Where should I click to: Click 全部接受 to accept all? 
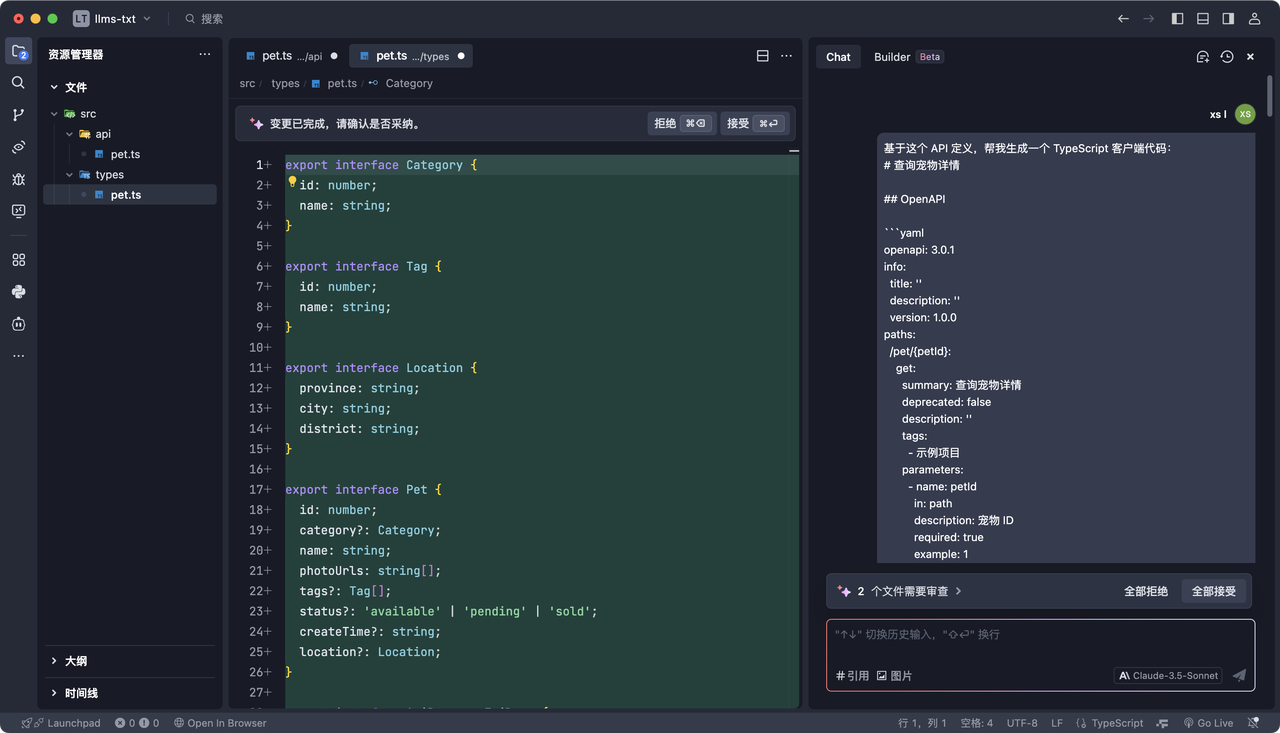1214,591
